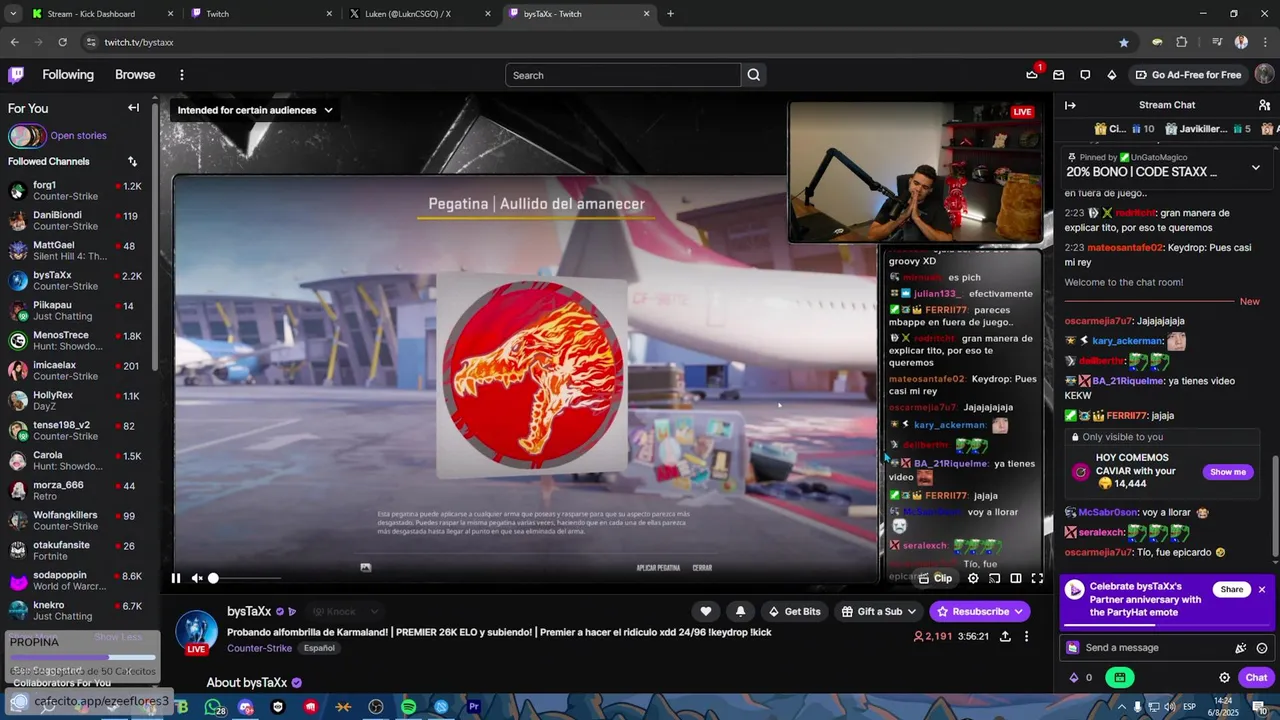
Task: Share the Partner anniversary celebration
Action: tap(1232, 589)
